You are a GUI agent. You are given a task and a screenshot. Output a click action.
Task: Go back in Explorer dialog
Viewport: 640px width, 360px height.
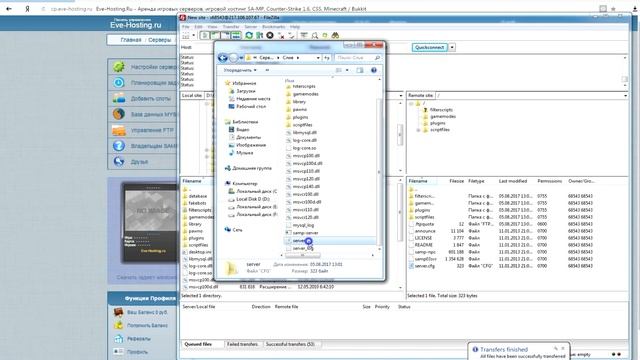tap(222, 58)
